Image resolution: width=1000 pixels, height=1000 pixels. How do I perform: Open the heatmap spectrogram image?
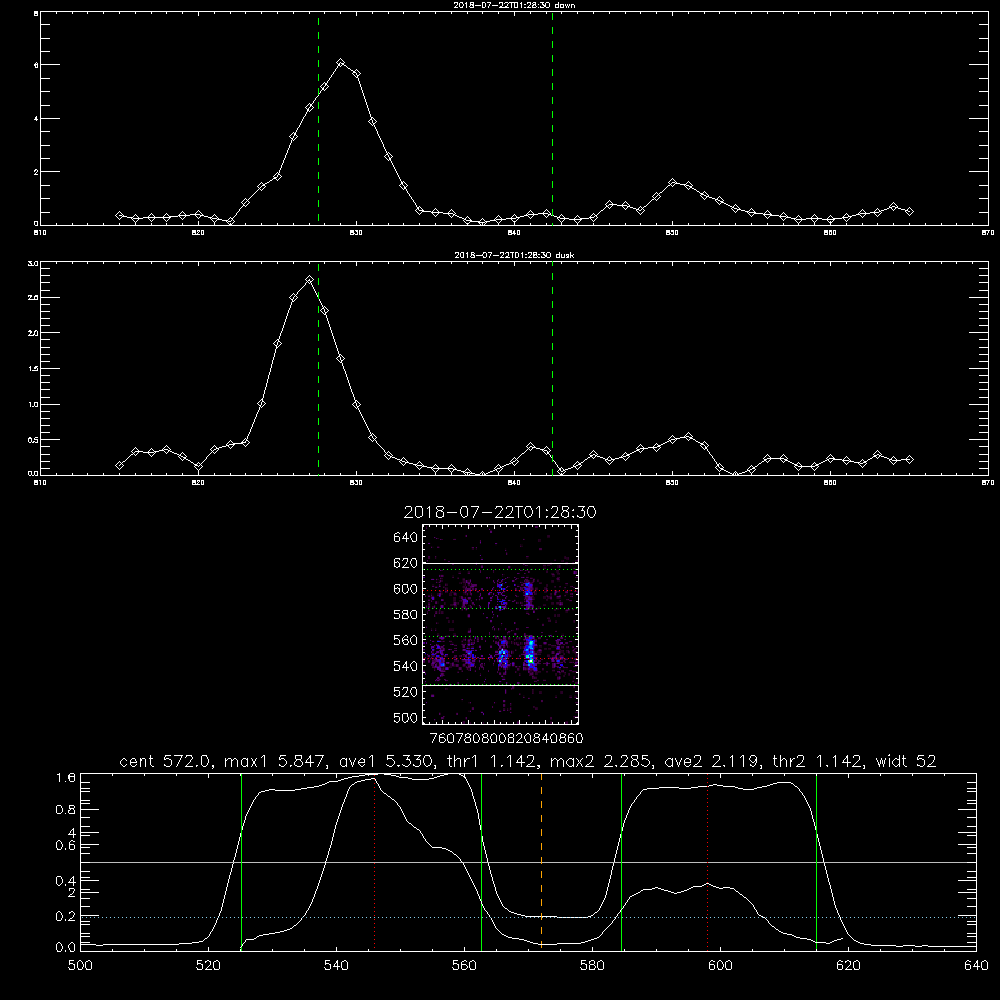(x=500, y=624)
